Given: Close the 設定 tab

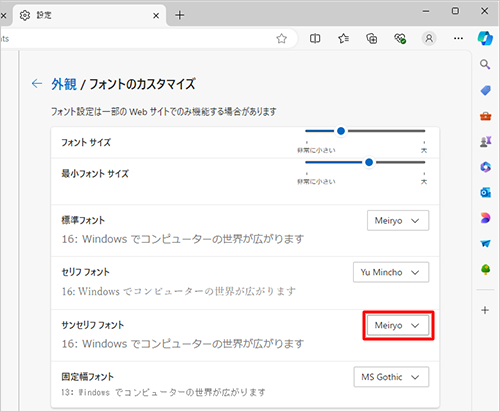Looking at the screenshot, I should (156, 16).
